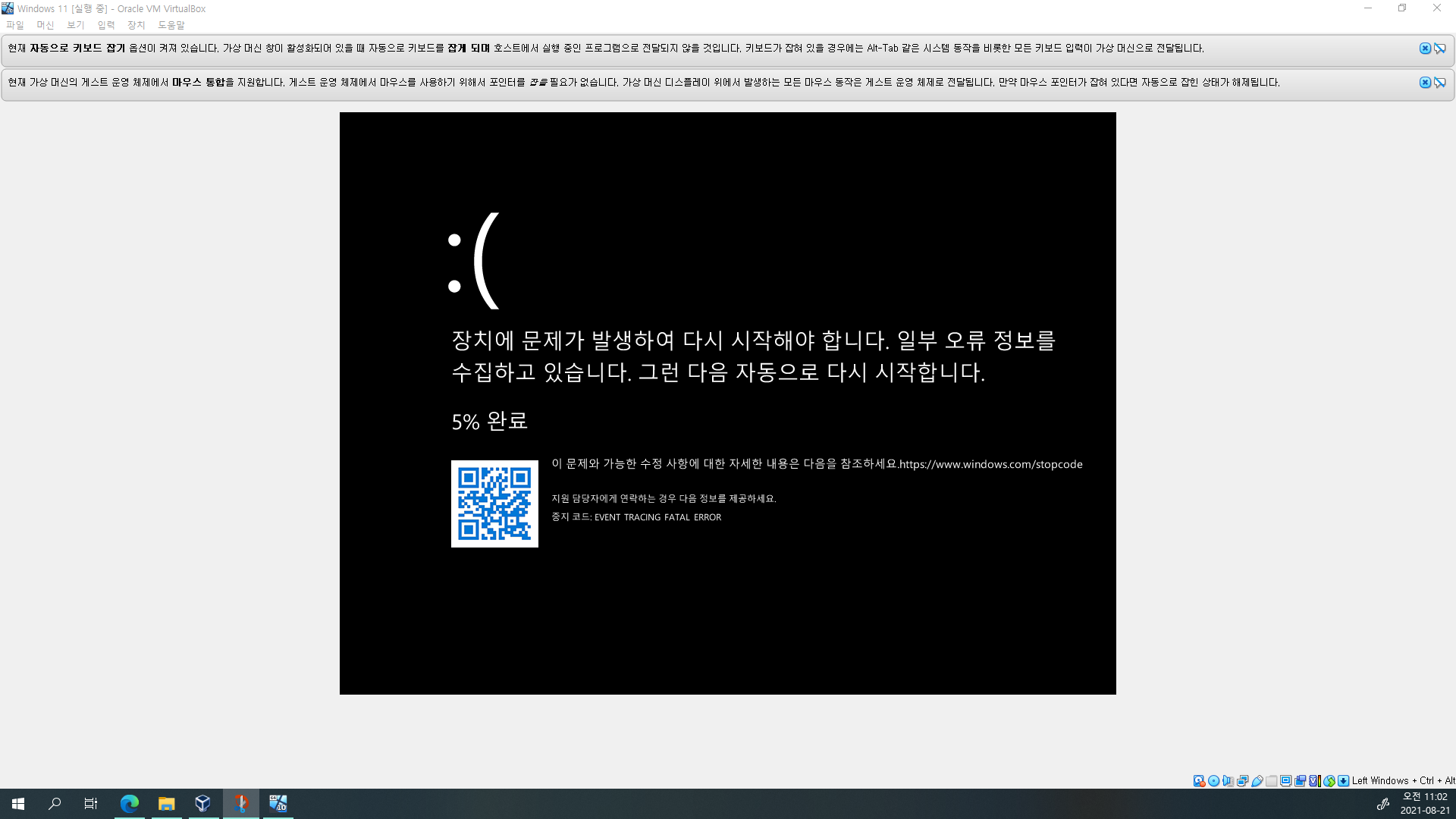Image resolution: width=1456 pixels, height=819 pixels.
Task: Suppress future keyboard capture messages
Action: pos(1439,49)
